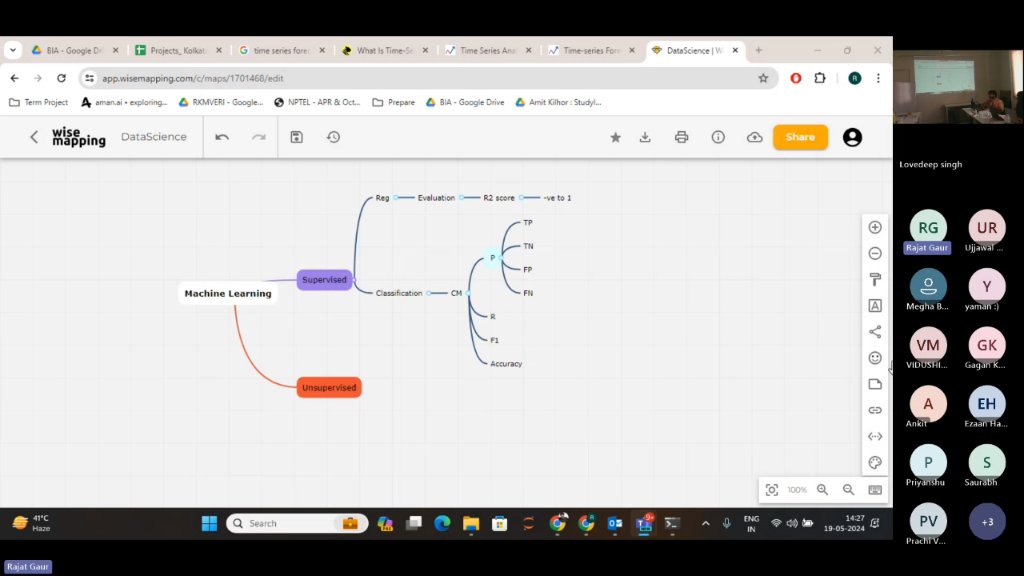1024x576 pixels.
Task: Open font format tool
Action: (875, 306)
